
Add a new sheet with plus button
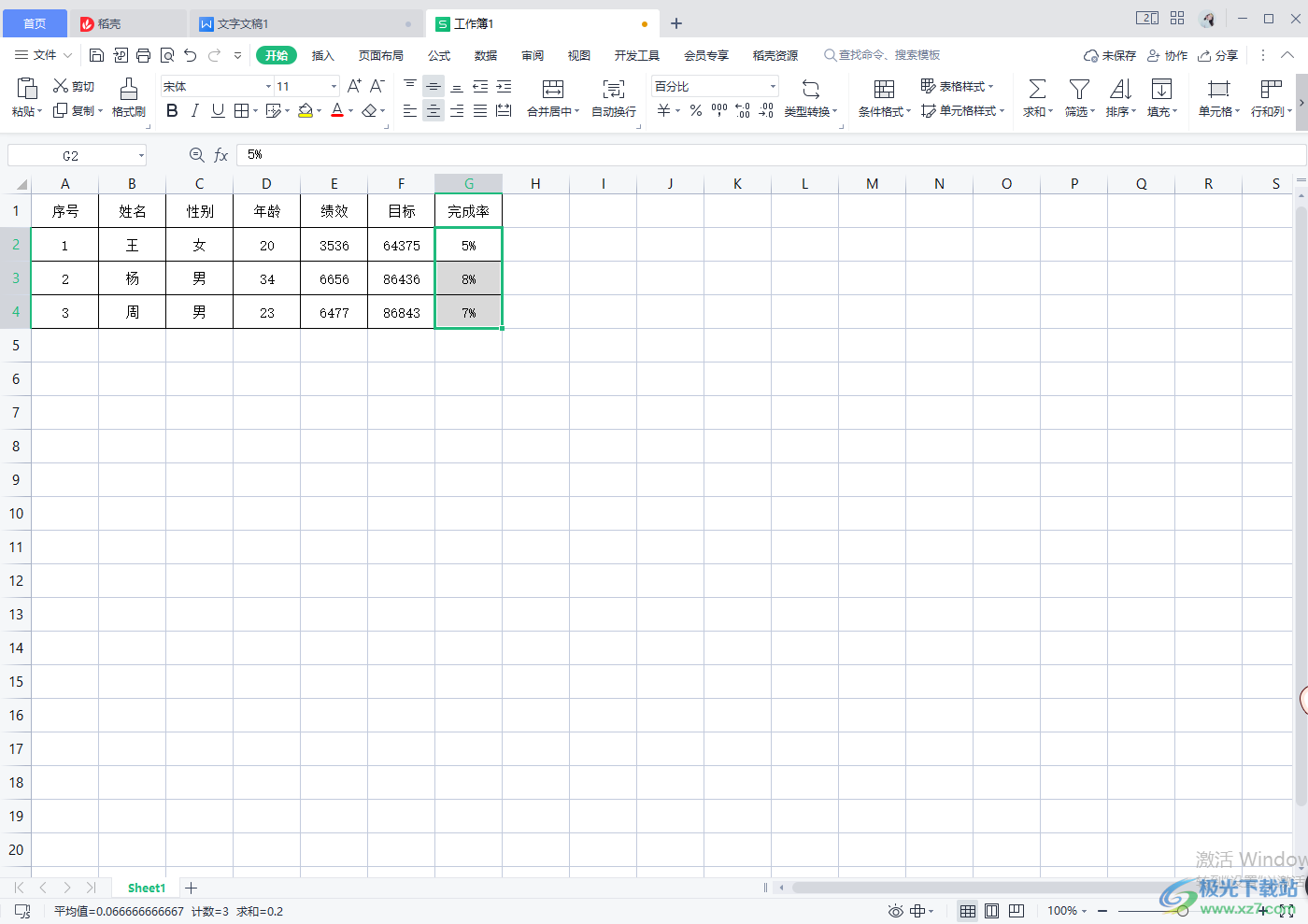click(x=191, y=888)
